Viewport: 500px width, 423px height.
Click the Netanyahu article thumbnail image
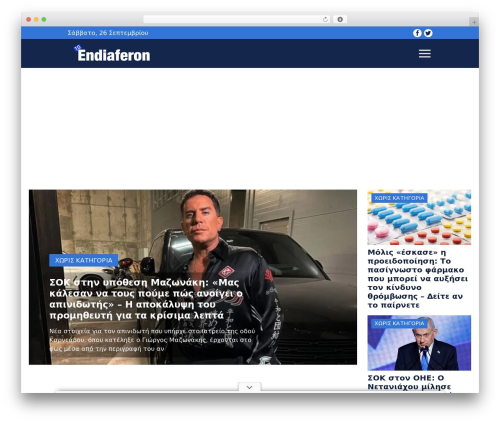[x=419, y=343]
